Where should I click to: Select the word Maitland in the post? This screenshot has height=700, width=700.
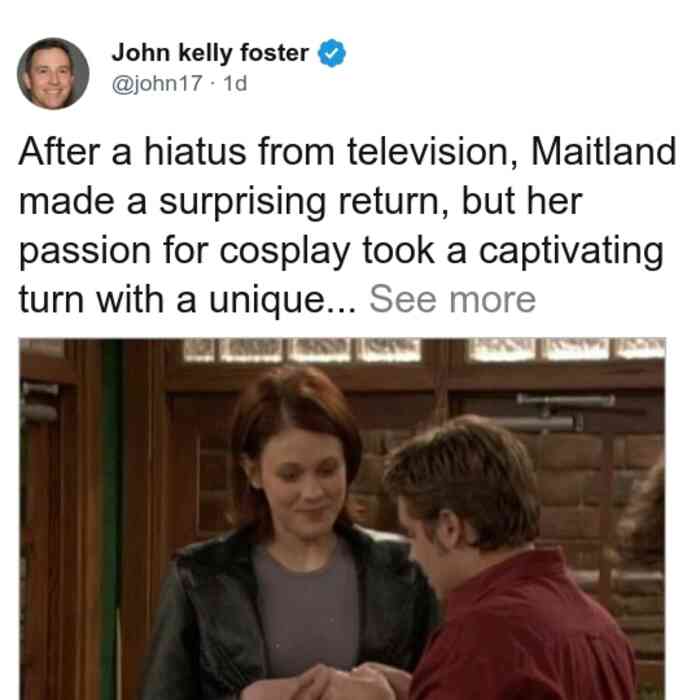pyautogui.click(x=603, y=152)
